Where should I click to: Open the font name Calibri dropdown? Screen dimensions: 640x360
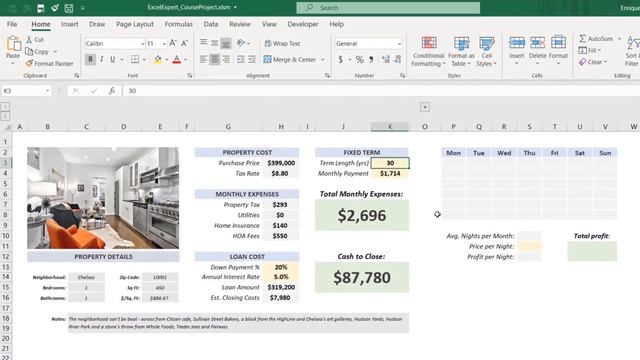point(142,44)
